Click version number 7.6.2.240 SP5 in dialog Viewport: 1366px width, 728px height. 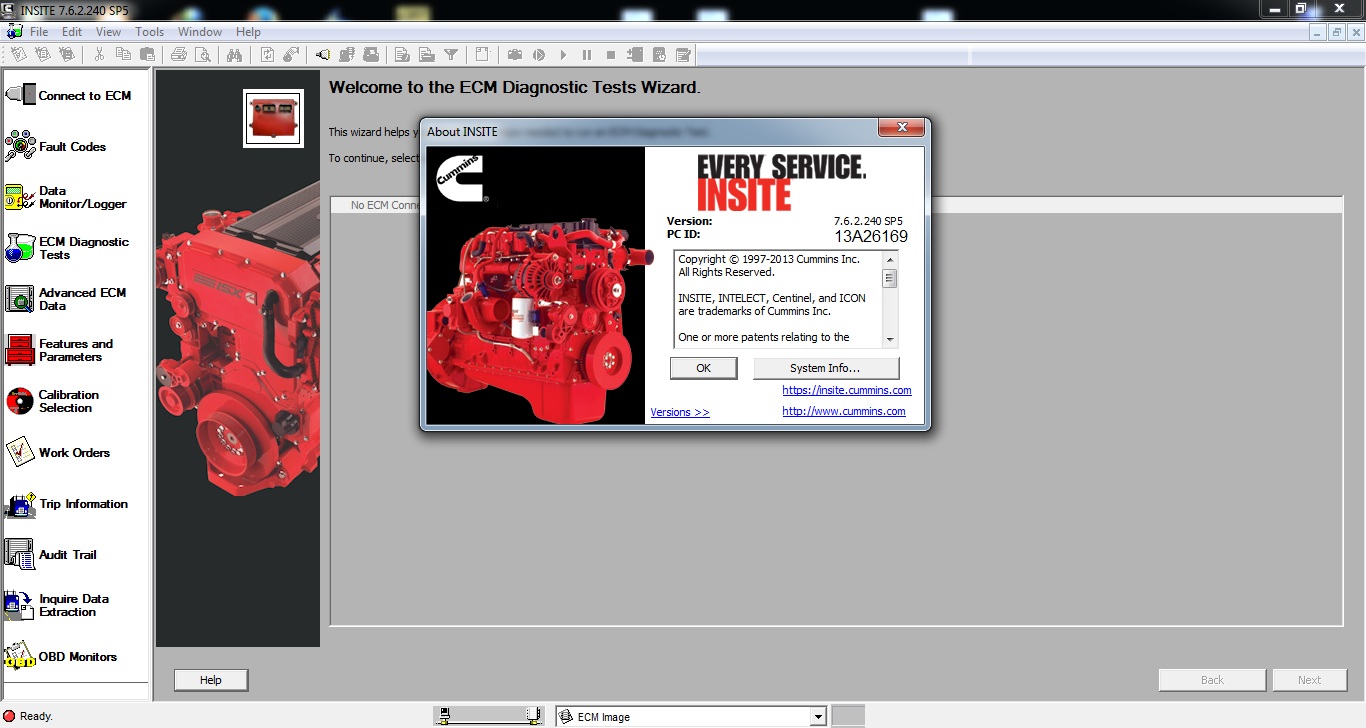pos(869,221)
